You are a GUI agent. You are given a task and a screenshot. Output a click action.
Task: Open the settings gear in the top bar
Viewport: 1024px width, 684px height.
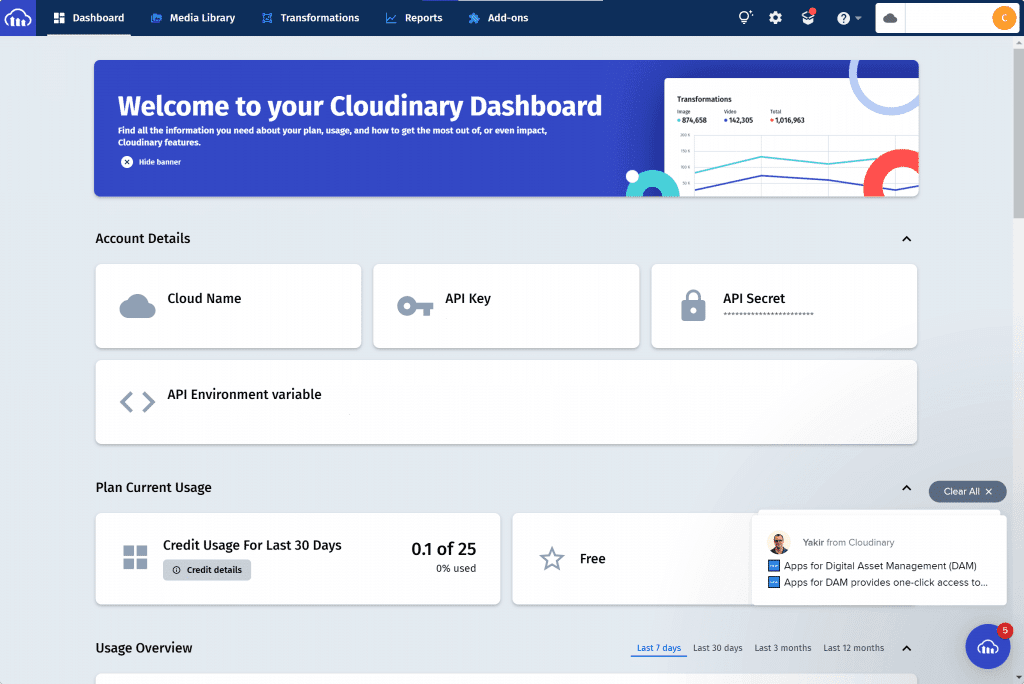click(x=775, y=17)
